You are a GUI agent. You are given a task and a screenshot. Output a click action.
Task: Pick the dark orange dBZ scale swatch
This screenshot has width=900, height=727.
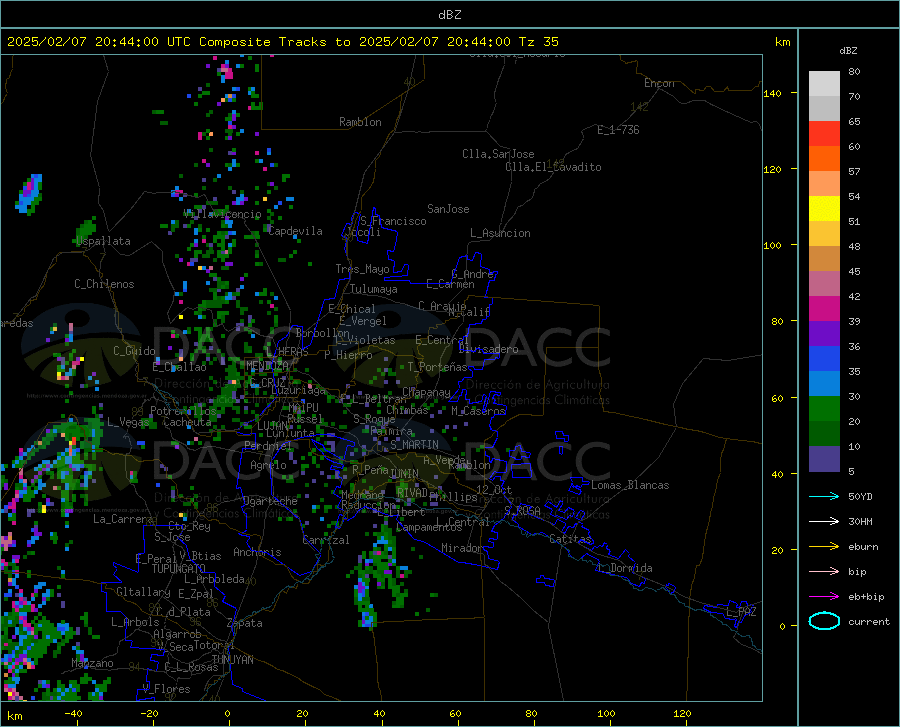(x=824, y=159)
